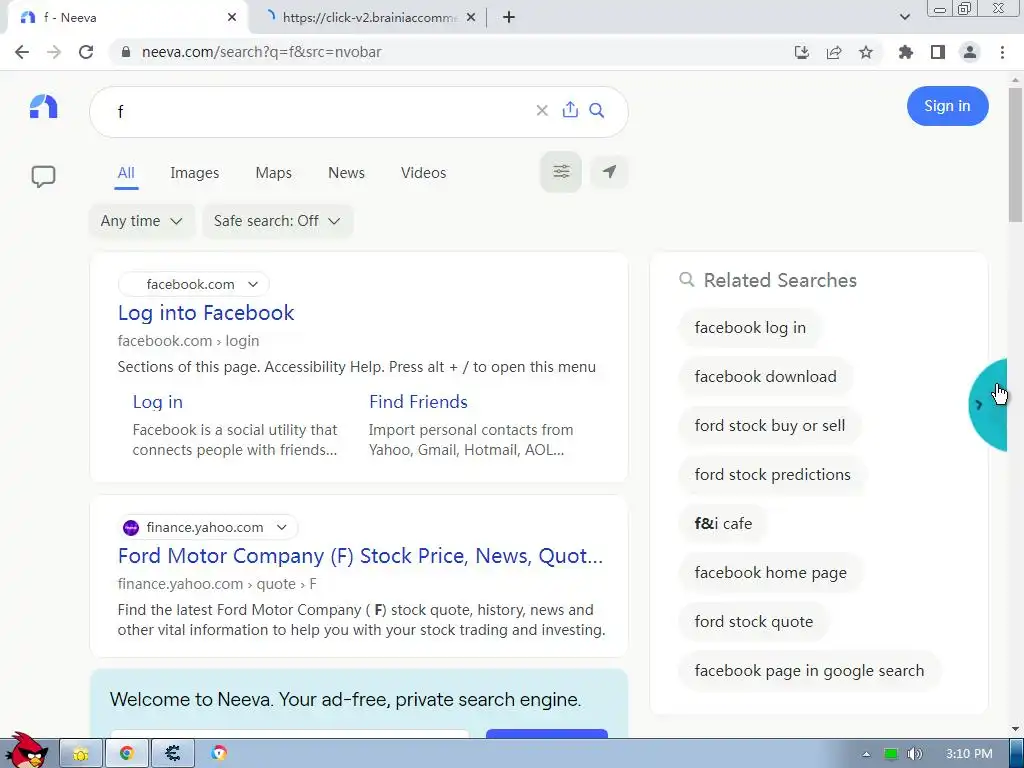Click the location arrow icon
The width and height of the screenshot is (1024, 768).
coord(609,172)
